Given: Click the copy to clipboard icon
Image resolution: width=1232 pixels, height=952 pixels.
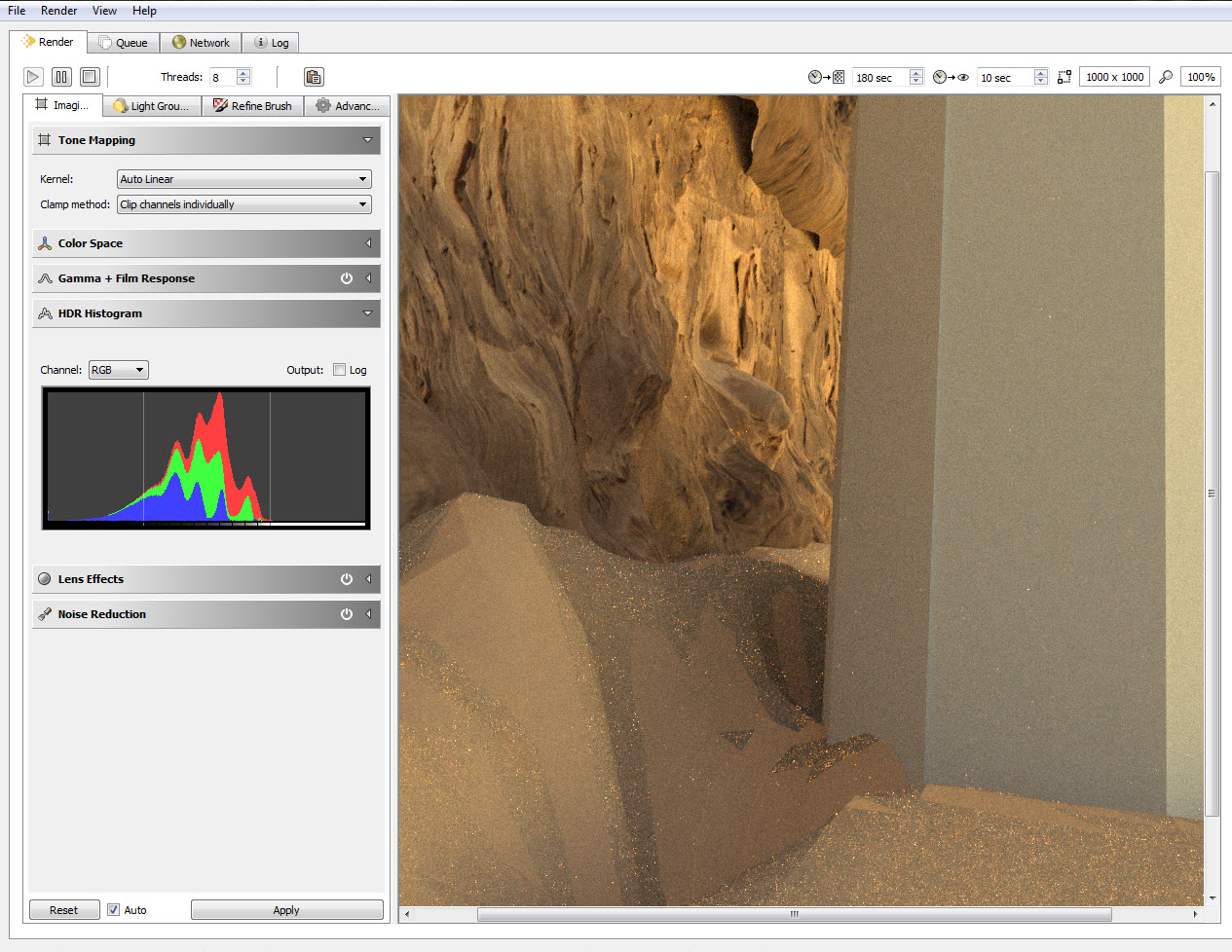Looking at the screenshot, I should 313,77.
